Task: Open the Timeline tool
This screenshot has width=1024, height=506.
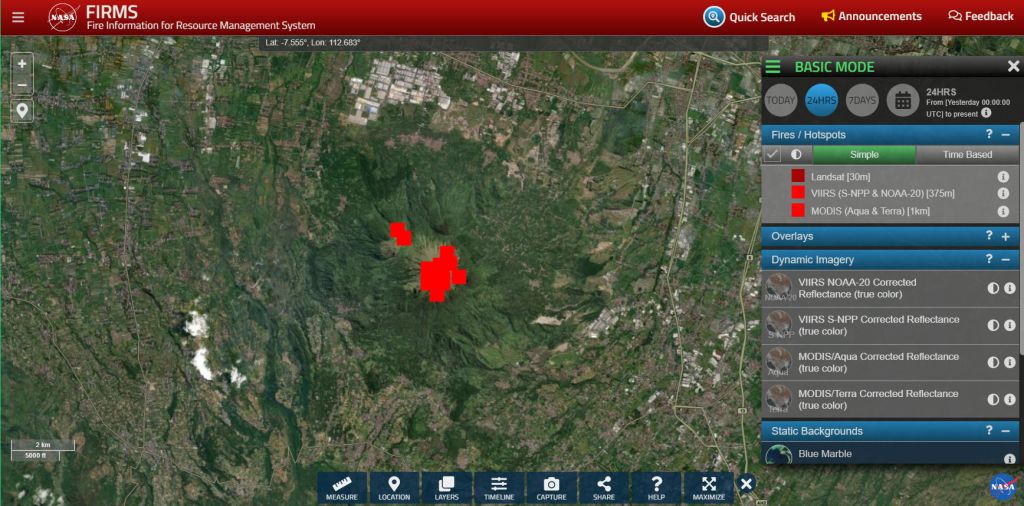Action: pyautogui.click(x=499, y=487)
